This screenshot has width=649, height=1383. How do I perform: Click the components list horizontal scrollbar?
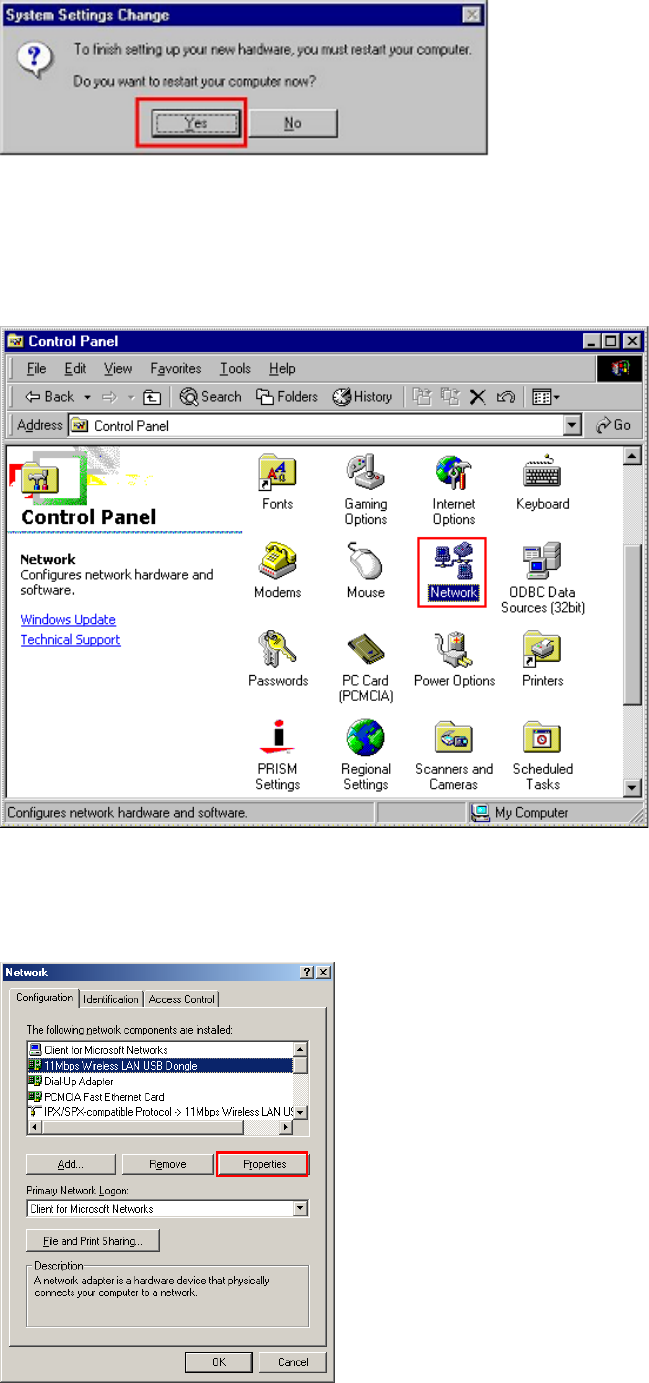160,1127
